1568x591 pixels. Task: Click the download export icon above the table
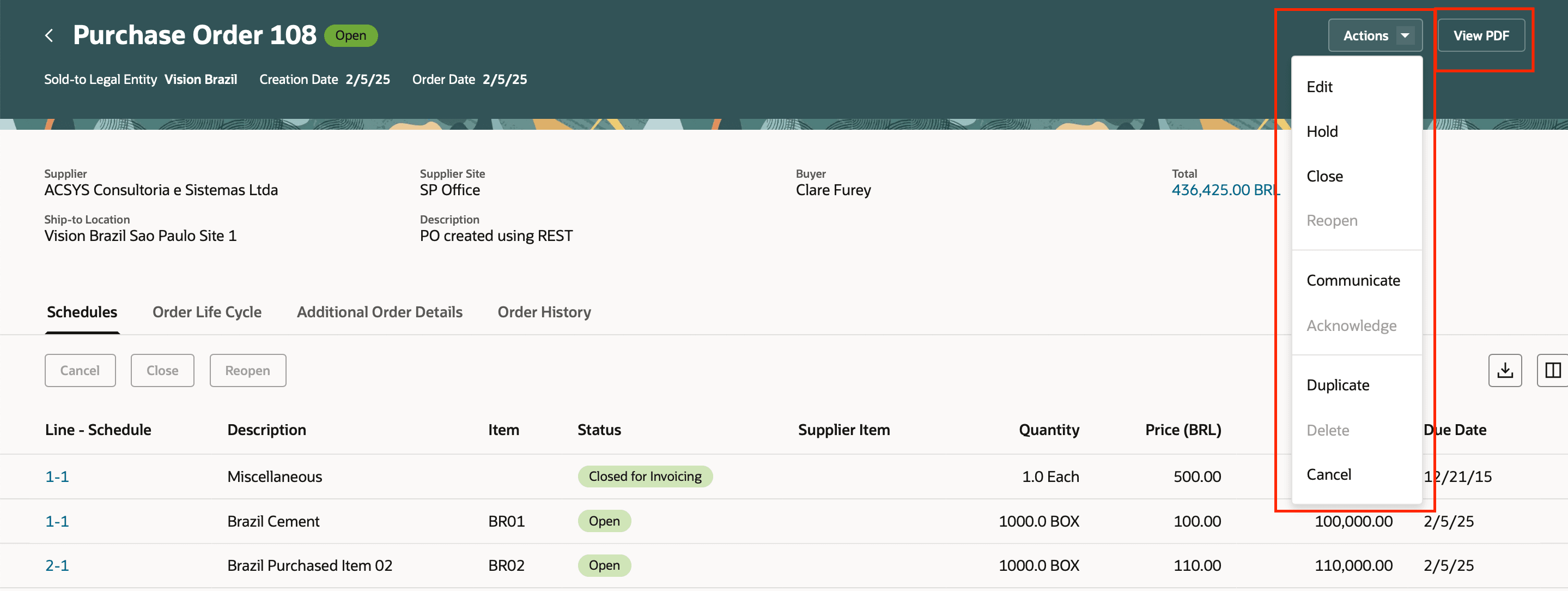1504,370
